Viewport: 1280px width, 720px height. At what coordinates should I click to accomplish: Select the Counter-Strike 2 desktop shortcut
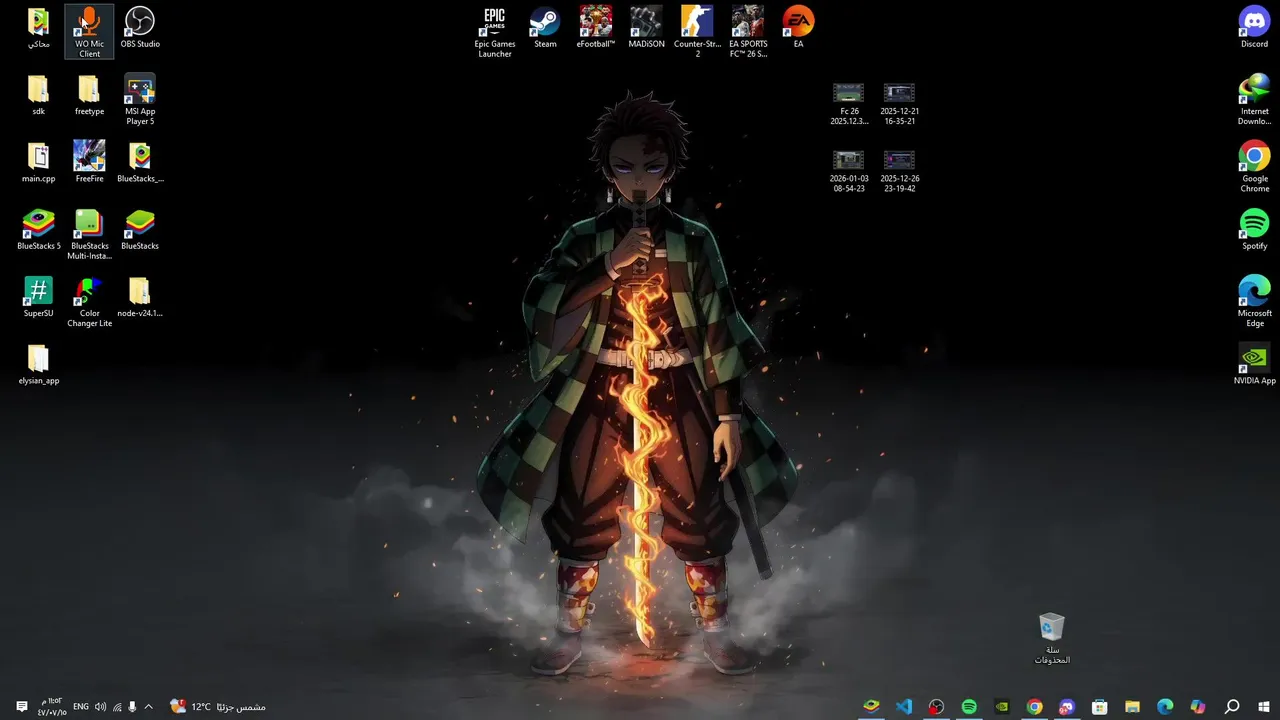tap(697, 32)
